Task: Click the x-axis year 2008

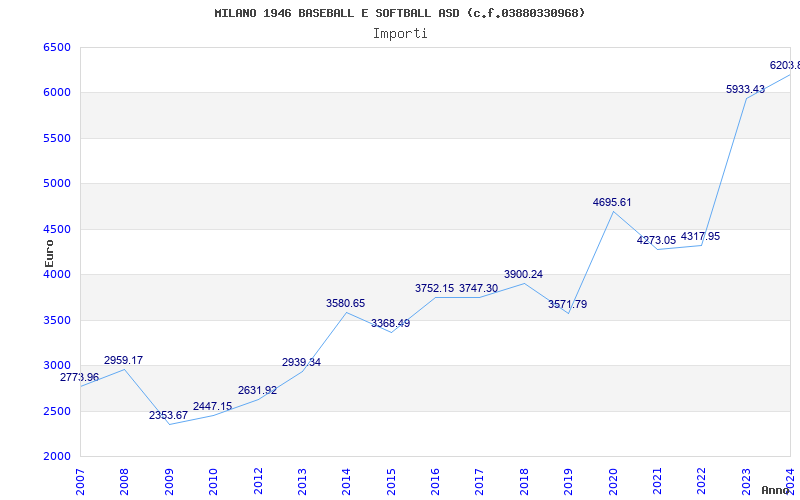Action: pyautogui.click(x=124, y=481)
